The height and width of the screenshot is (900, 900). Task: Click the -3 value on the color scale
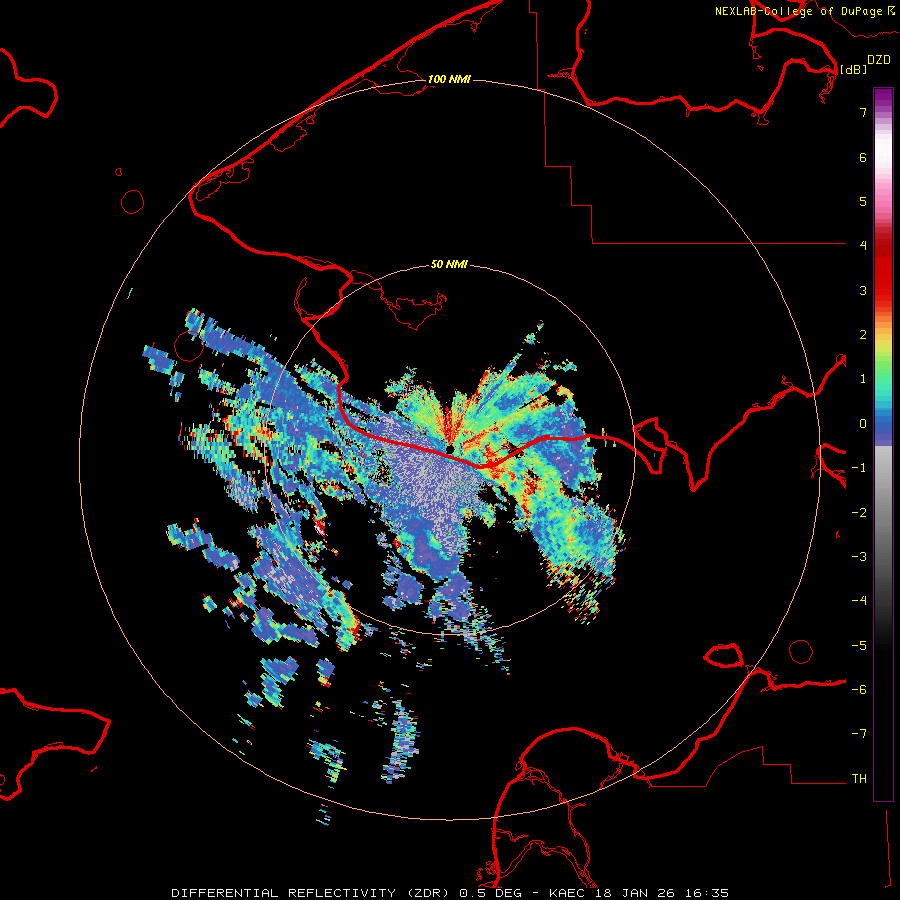point(859,557)
